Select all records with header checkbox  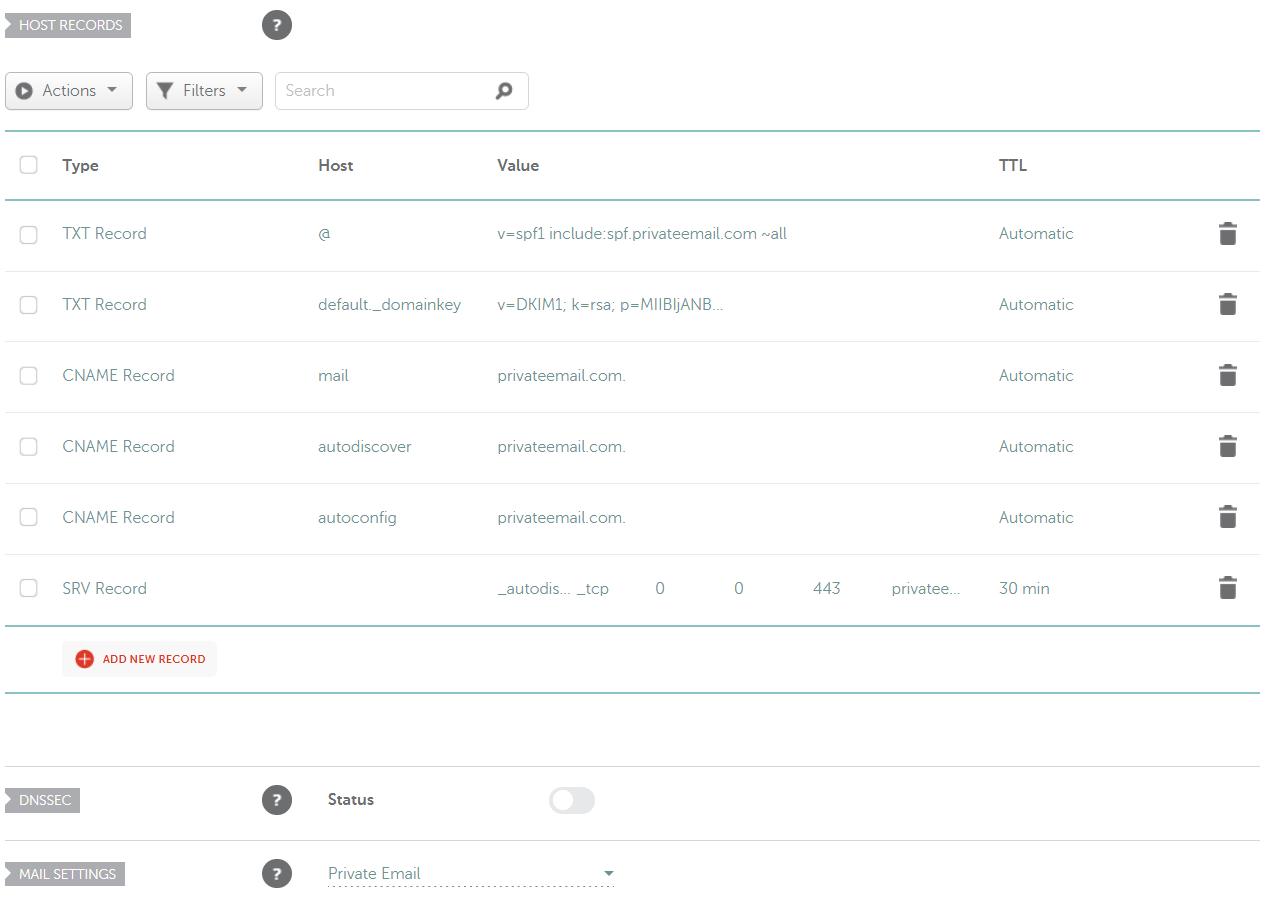pyautogui.click(x=28, y=164)
